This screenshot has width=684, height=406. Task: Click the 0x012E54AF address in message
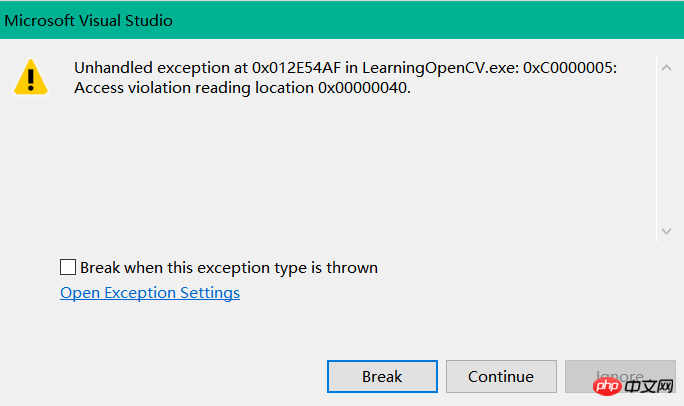tap(296, 68)
